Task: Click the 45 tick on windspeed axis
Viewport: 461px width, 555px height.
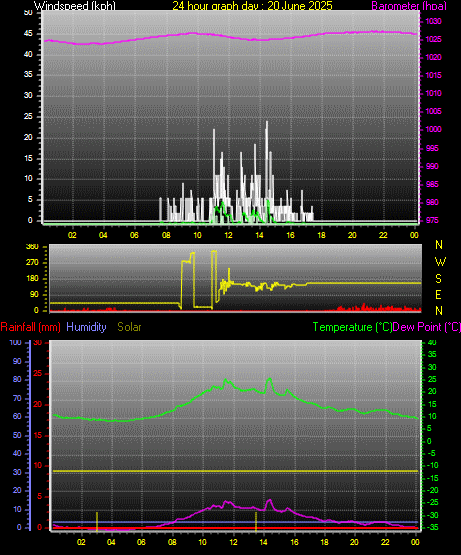Action: 28,34
